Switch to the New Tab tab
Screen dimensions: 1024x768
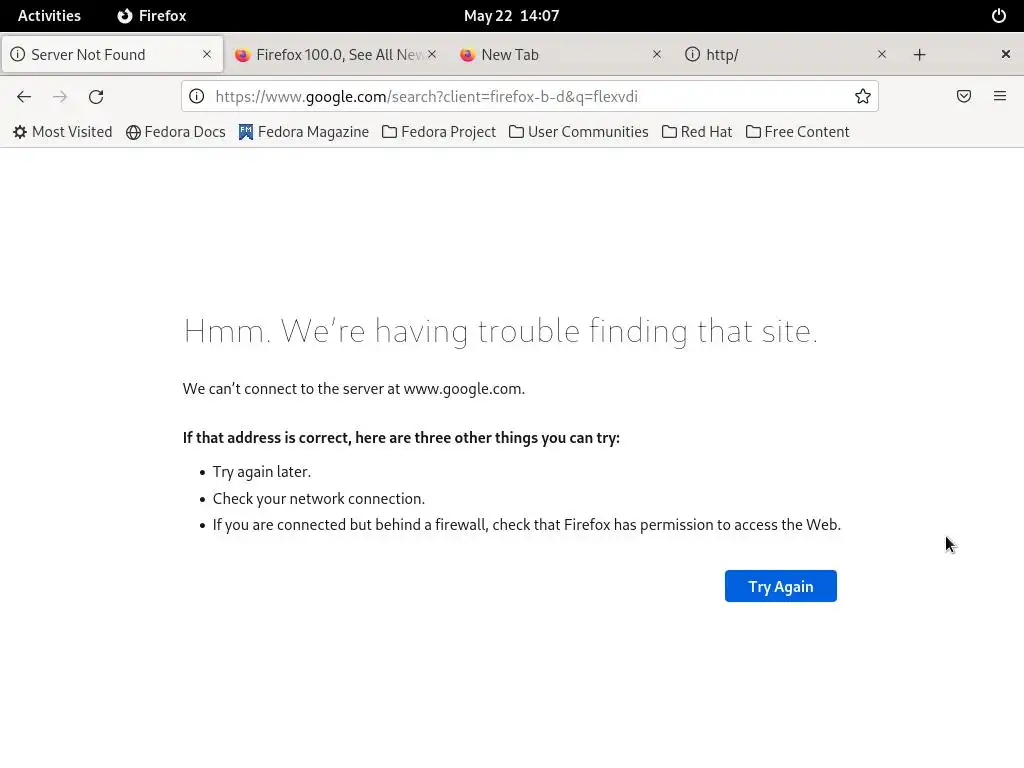click(562, 54)
